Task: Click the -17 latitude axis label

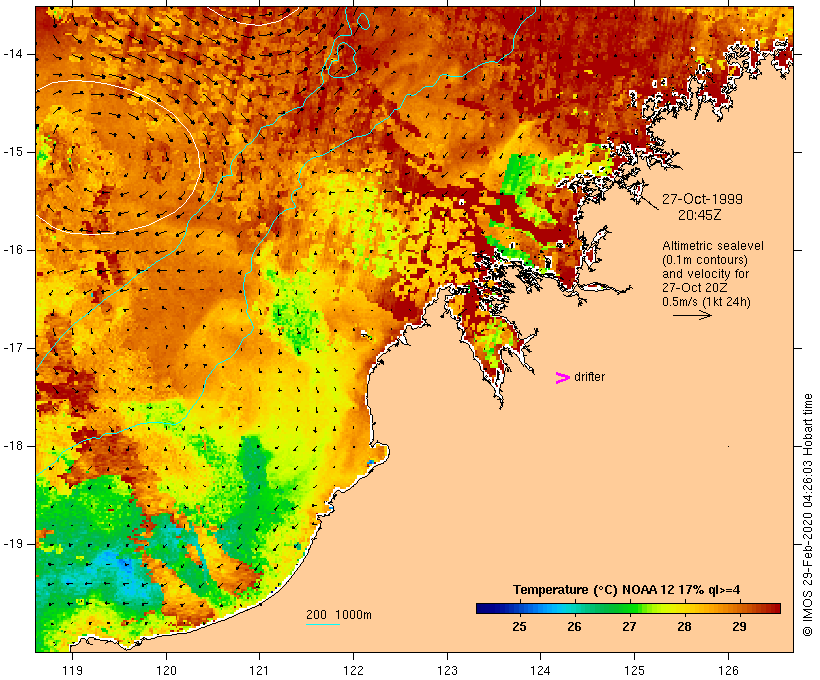Action: tap(13, 348)
